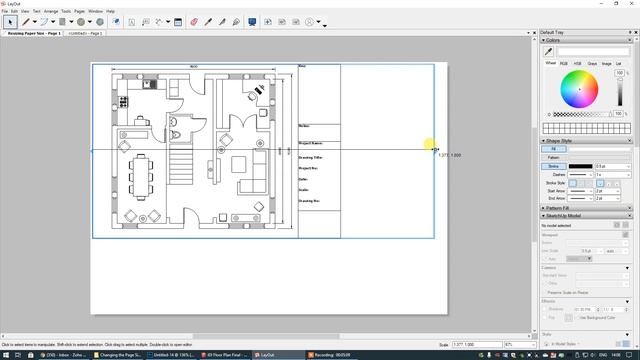The width and height of the screenshot is (640, 360).
Task: Click the Scale input field in status bar
Action: [x=477, y=345]
